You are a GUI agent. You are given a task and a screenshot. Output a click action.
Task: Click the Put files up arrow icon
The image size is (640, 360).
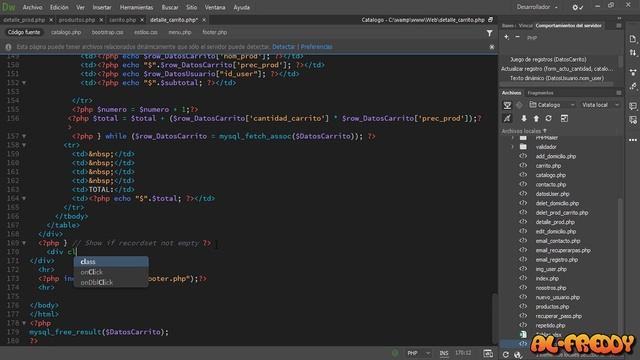click(x=536, y=118)
